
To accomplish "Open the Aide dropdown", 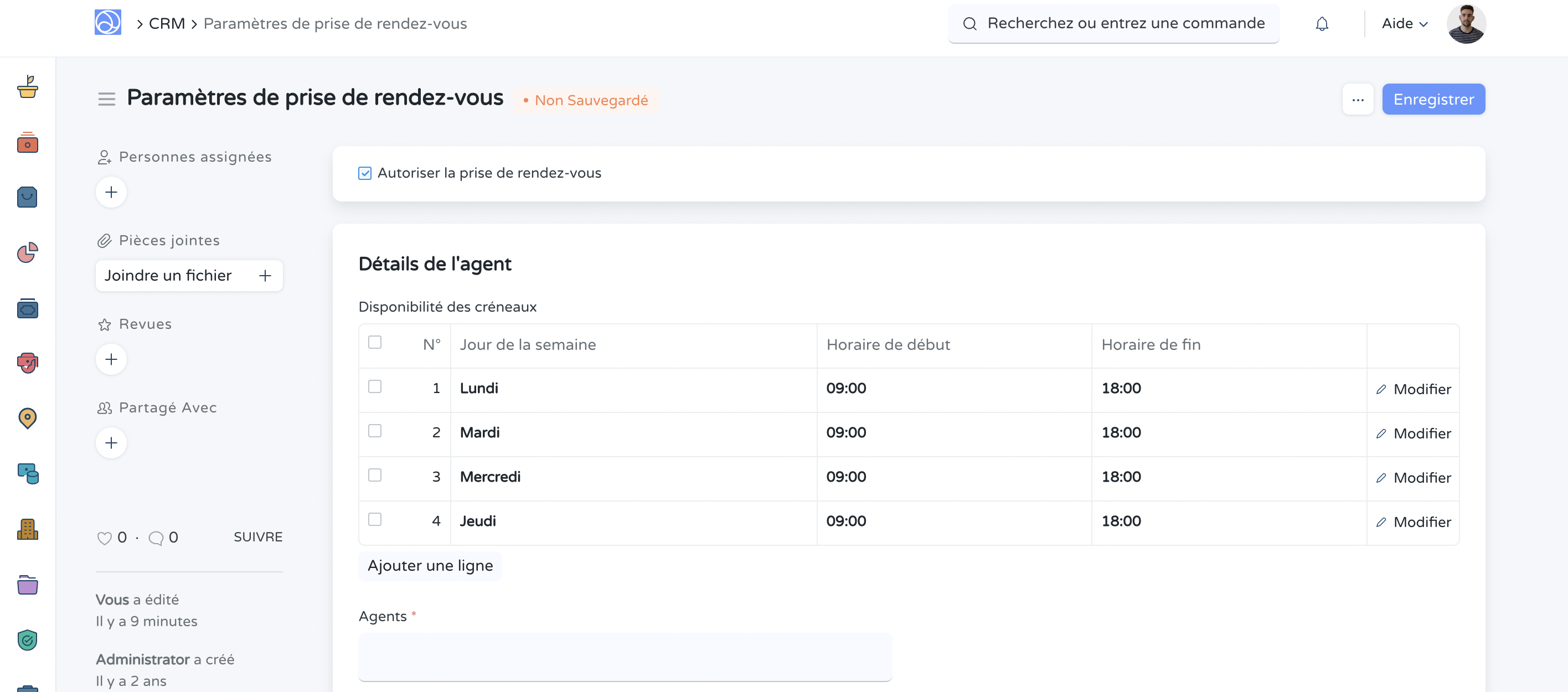I will click(1404, 24).
